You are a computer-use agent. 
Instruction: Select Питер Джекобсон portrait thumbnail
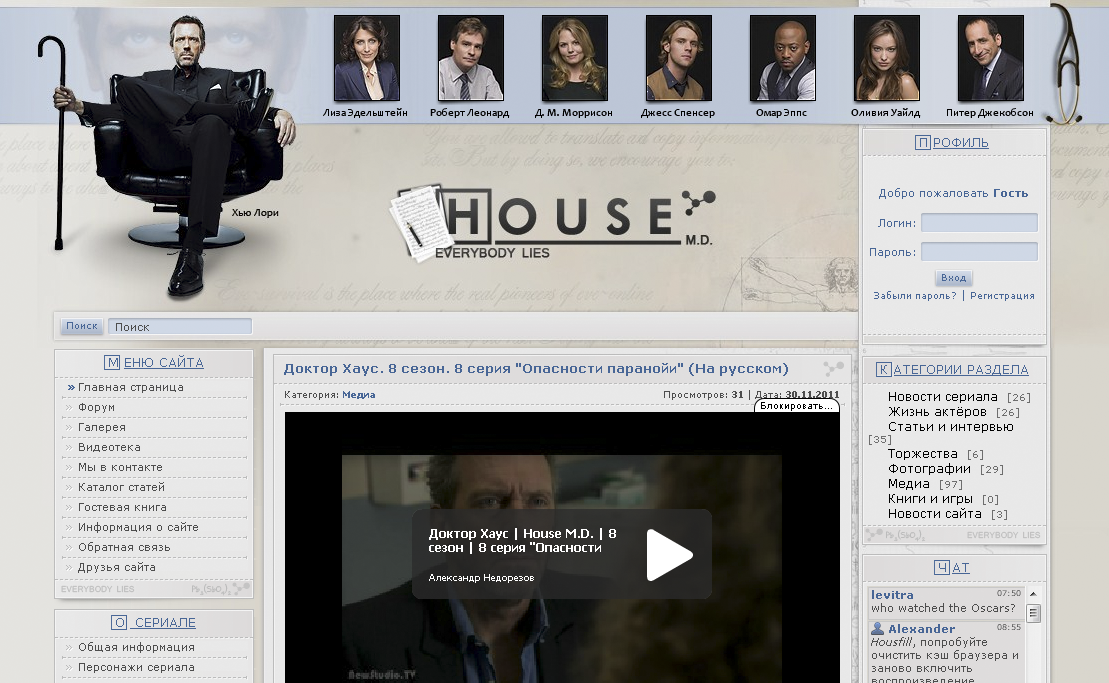pyautogui.click(x=990, y=58)
